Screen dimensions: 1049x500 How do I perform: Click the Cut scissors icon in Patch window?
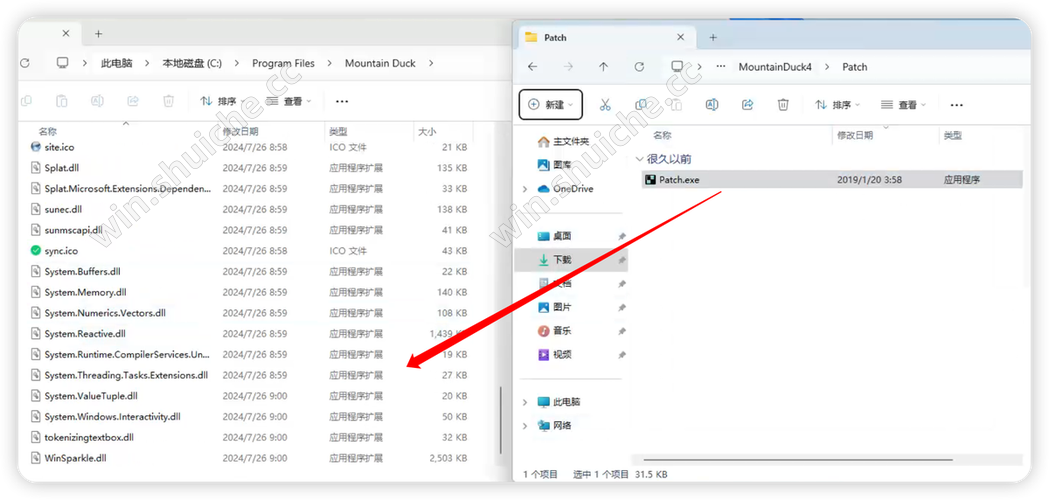(605, 104)
